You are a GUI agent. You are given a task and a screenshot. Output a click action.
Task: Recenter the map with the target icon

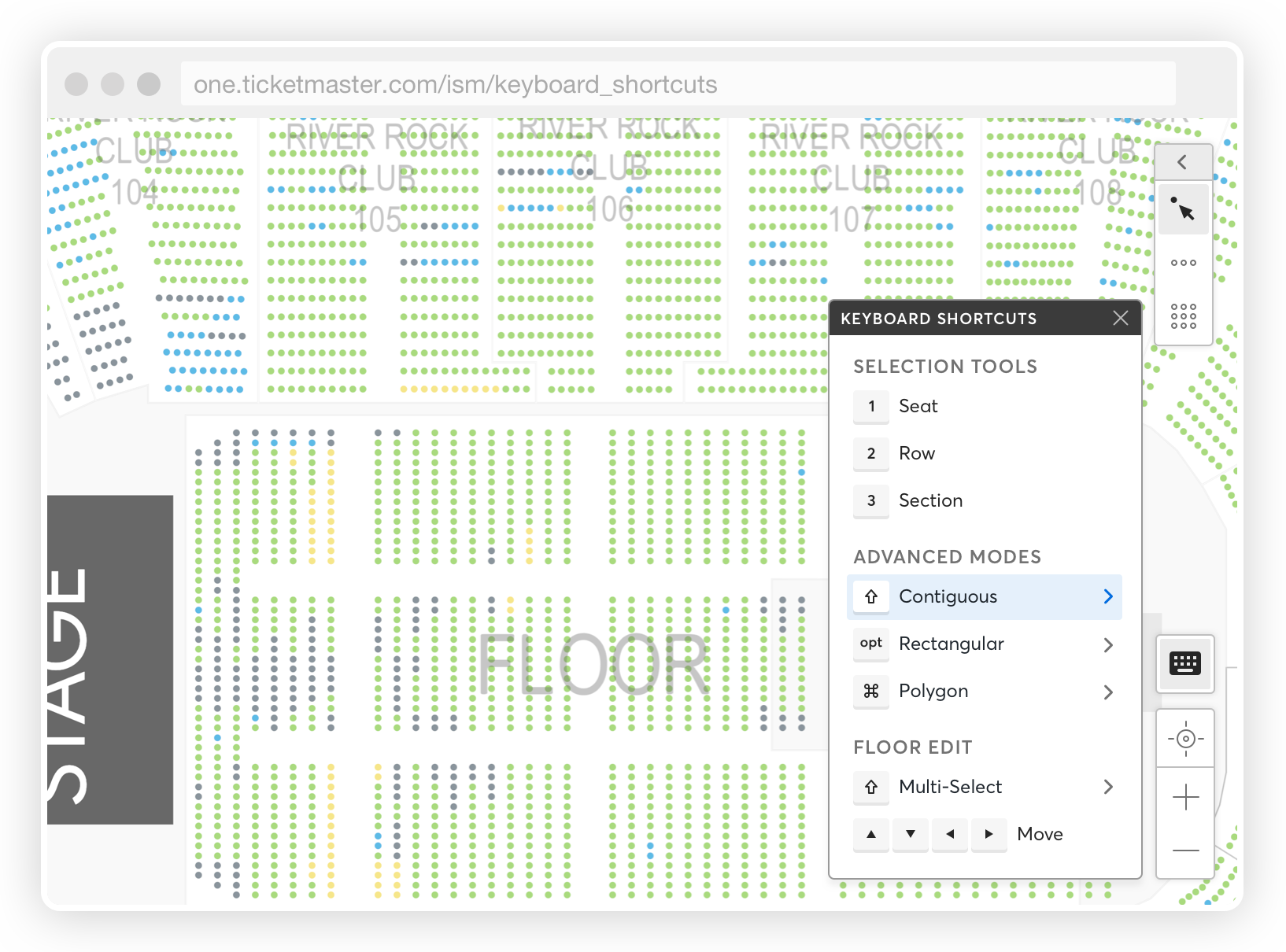point(1185,739)
